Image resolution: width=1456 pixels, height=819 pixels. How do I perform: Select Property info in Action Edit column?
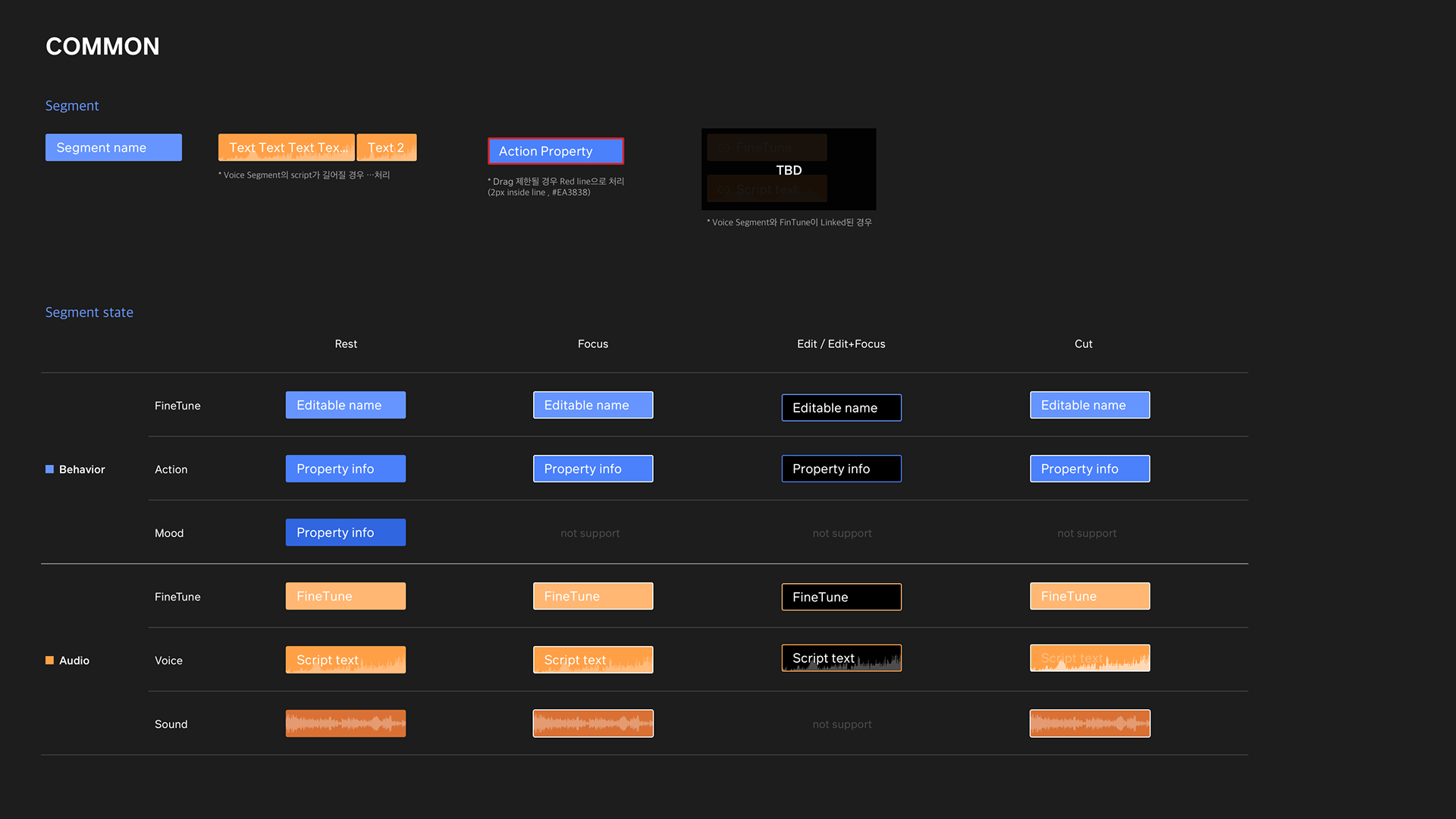[x=841, y=469]
